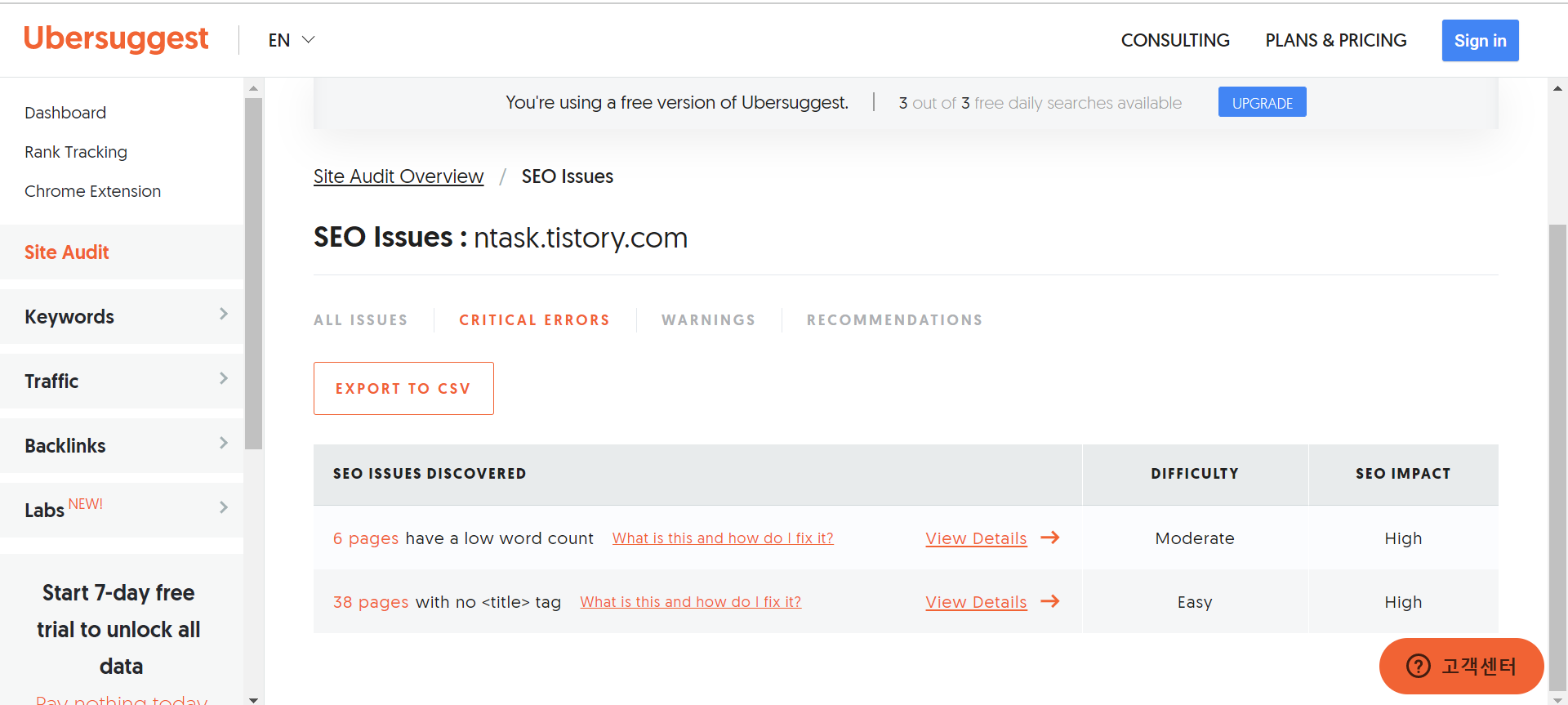
Task: Click the SEO IMPACT column header
Action: 1403,474
